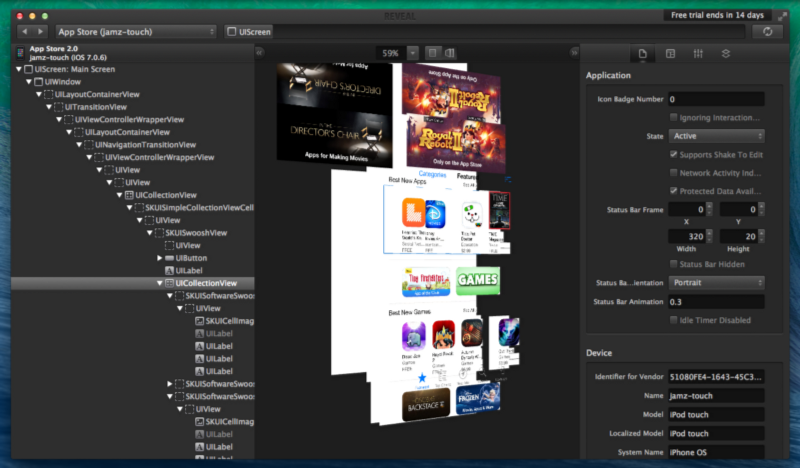800x468 pixels.
Task: Go back with the left navigation arrow
Action: tap(25, 32)
